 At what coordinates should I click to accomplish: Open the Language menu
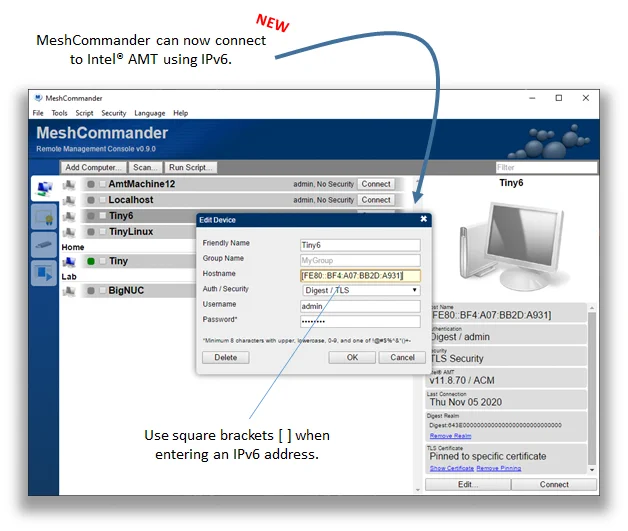(x=150, y=113)
